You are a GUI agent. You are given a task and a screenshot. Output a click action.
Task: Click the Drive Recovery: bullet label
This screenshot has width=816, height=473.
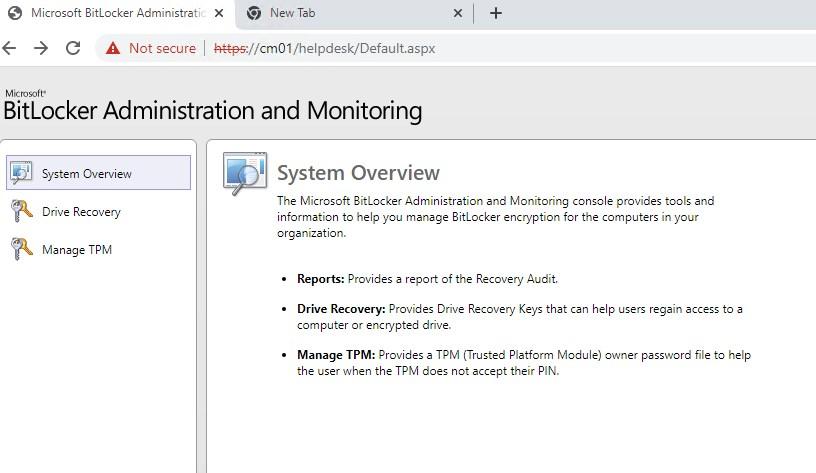(341, 309)
